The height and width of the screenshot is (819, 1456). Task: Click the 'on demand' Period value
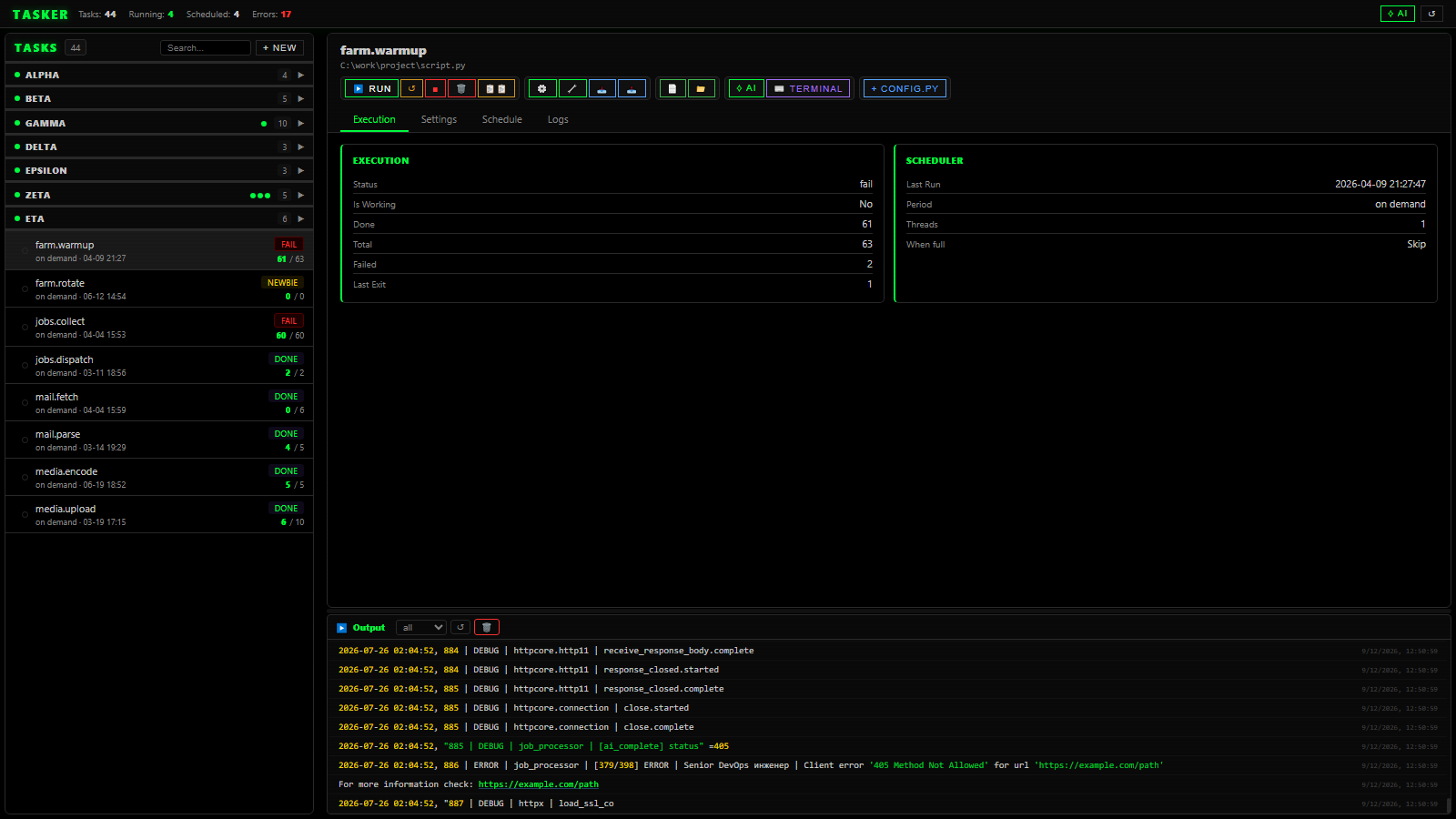click(1400, 204)
